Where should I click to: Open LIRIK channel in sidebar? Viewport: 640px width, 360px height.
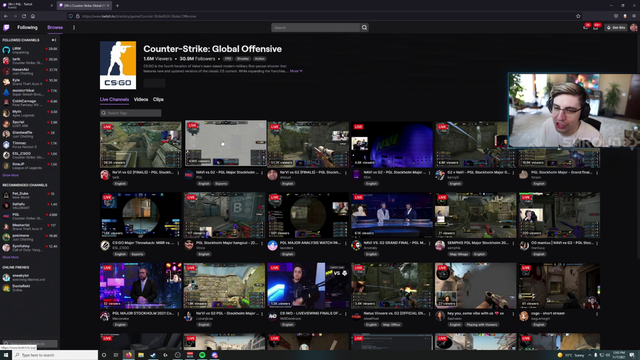point(30,50)
